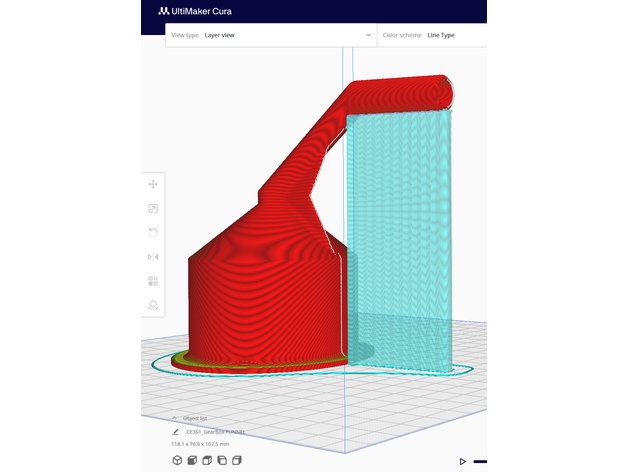Select the Mirror tool in left toolbar
This screenshot has width=628, height=472.
(x=153, y=257)
